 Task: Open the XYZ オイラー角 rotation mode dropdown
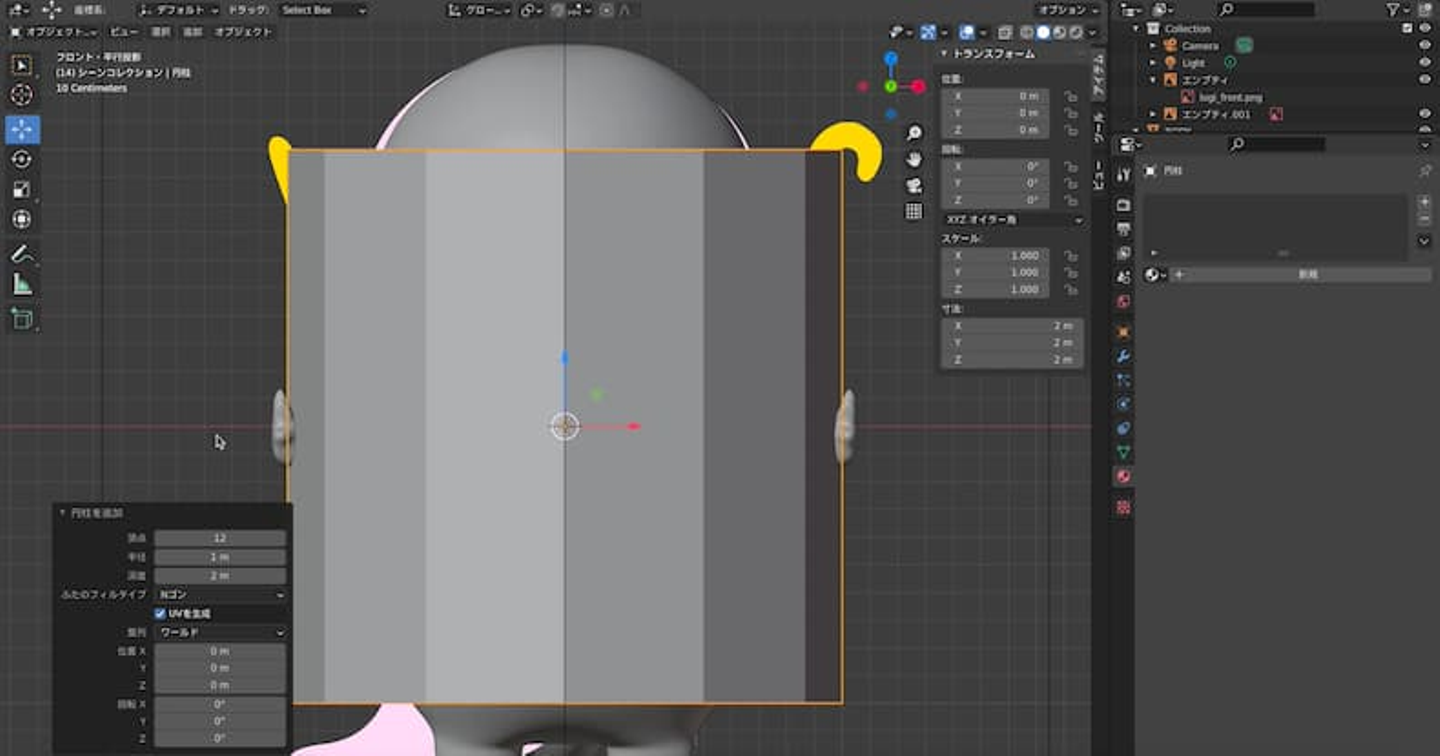coord(1012,219)
